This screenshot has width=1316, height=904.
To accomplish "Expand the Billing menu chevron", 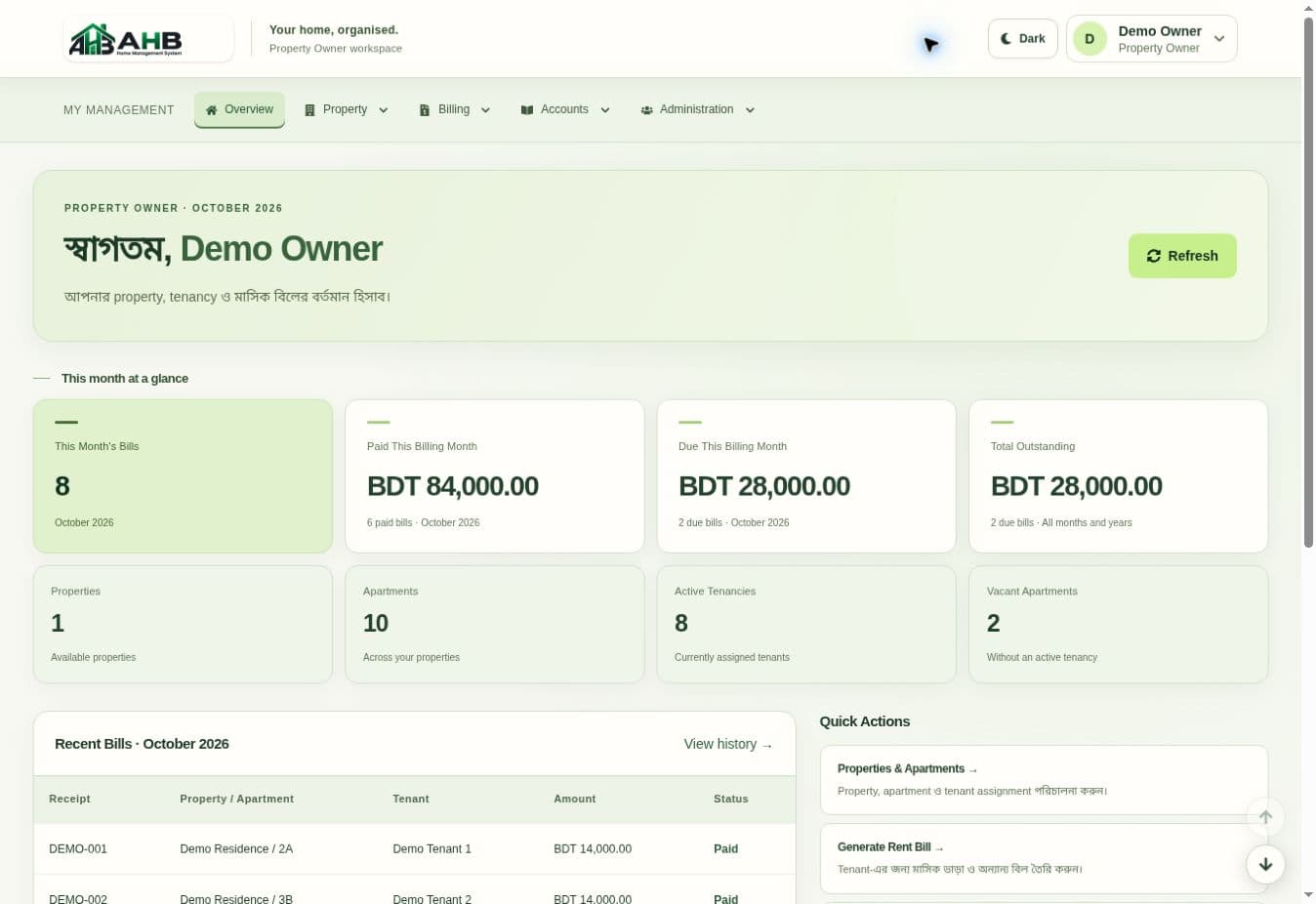I will tap(485, 110).
